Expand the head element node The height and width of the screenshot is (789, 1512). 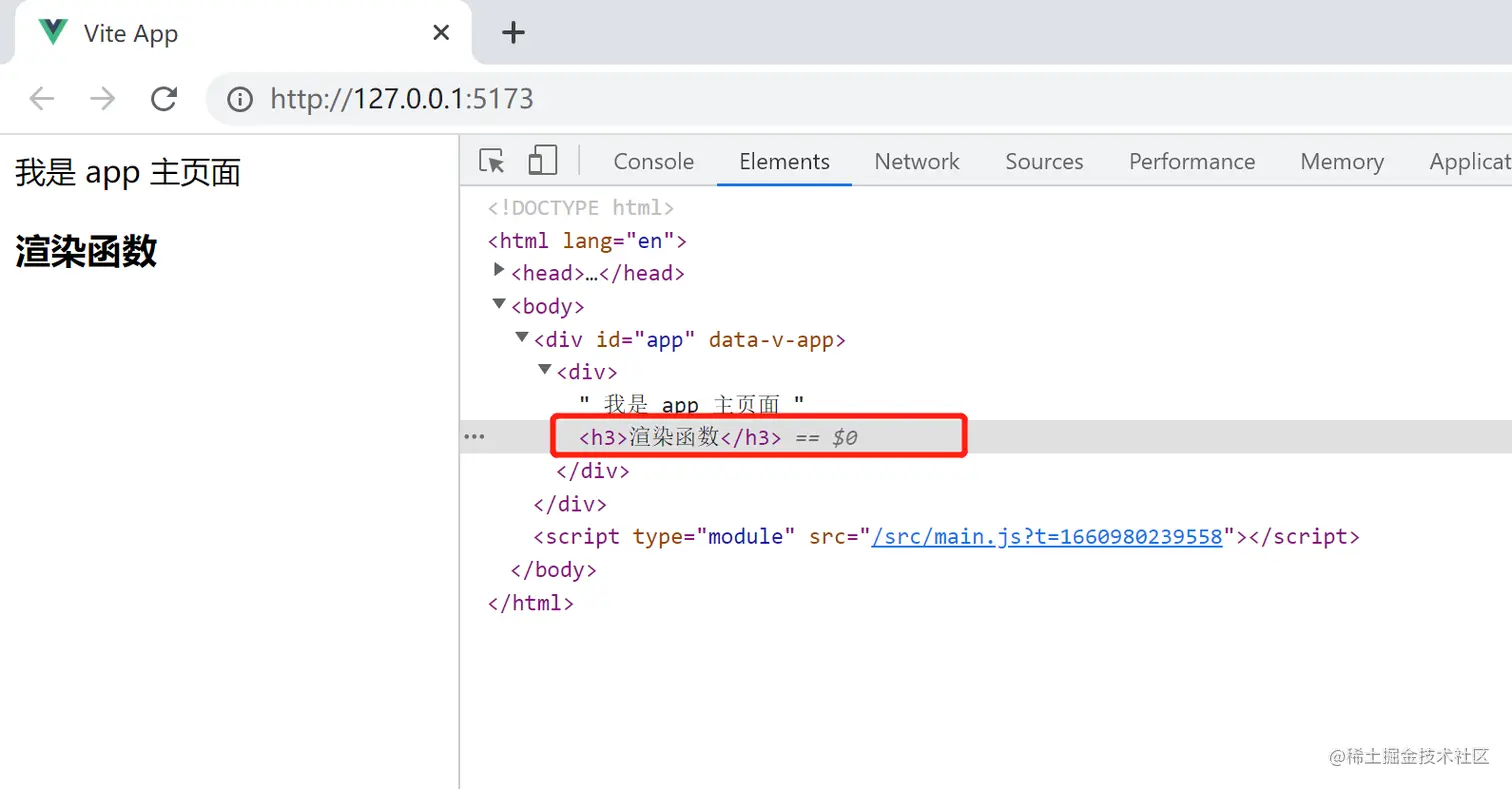[500, 271]
